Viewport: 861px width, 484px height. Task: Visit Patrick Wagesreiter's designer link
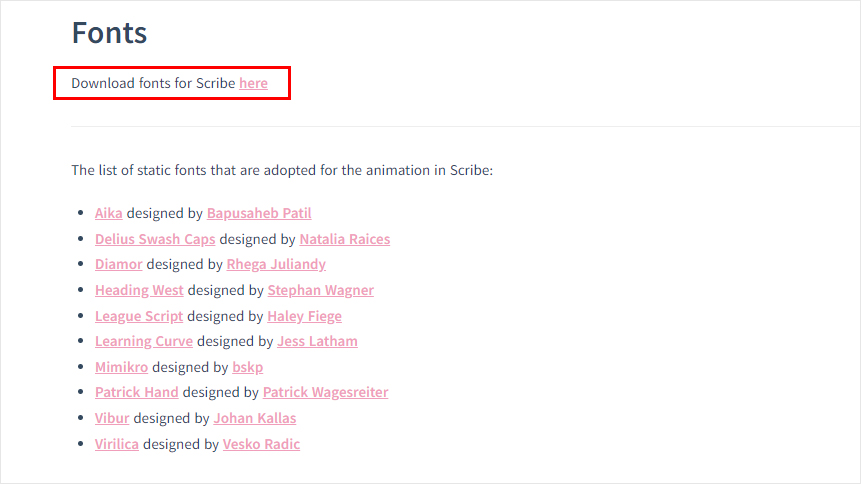coord(325,392)
